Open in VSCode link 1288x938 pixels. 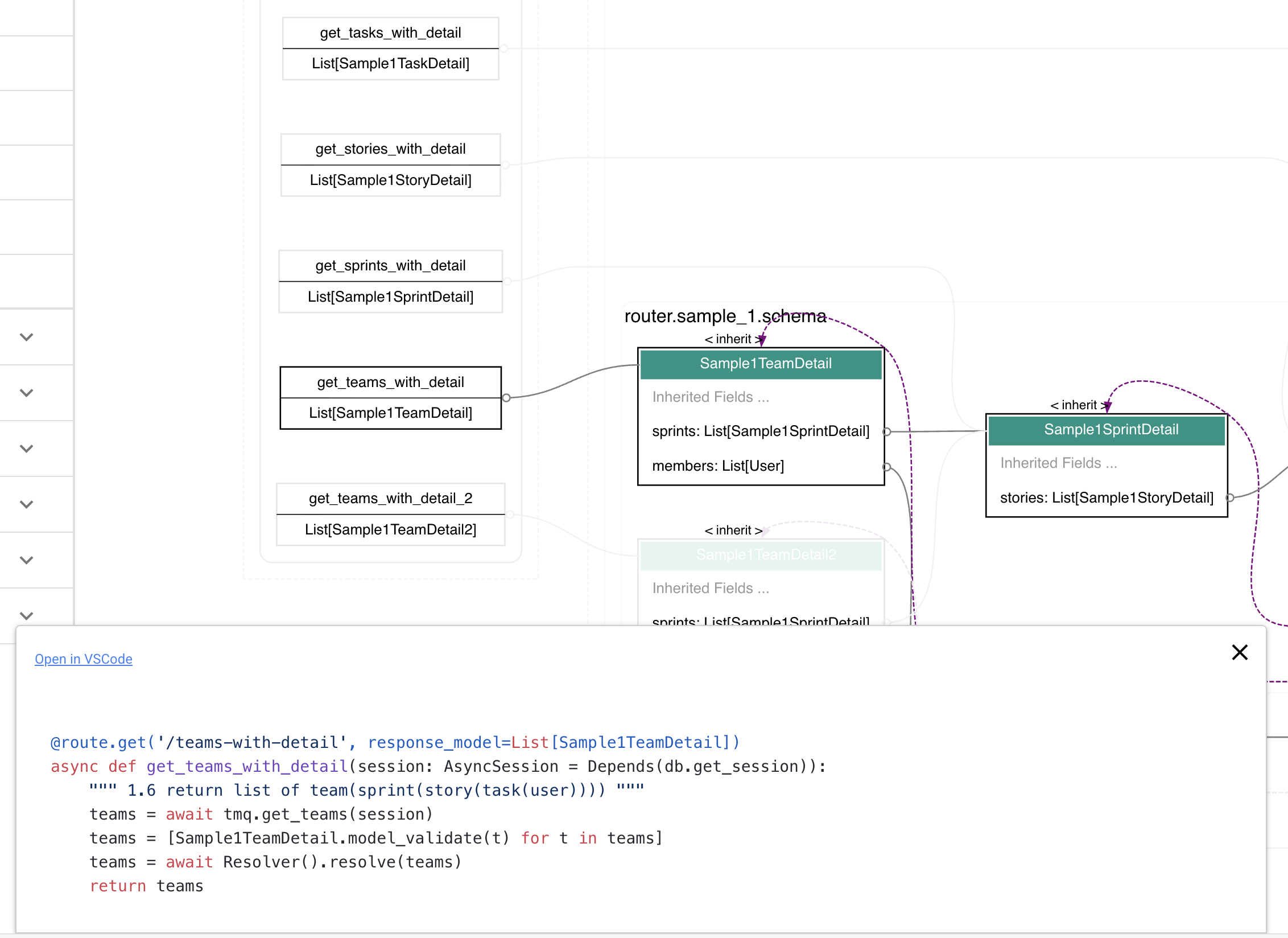pyautogui.click(x=84, y=659)
